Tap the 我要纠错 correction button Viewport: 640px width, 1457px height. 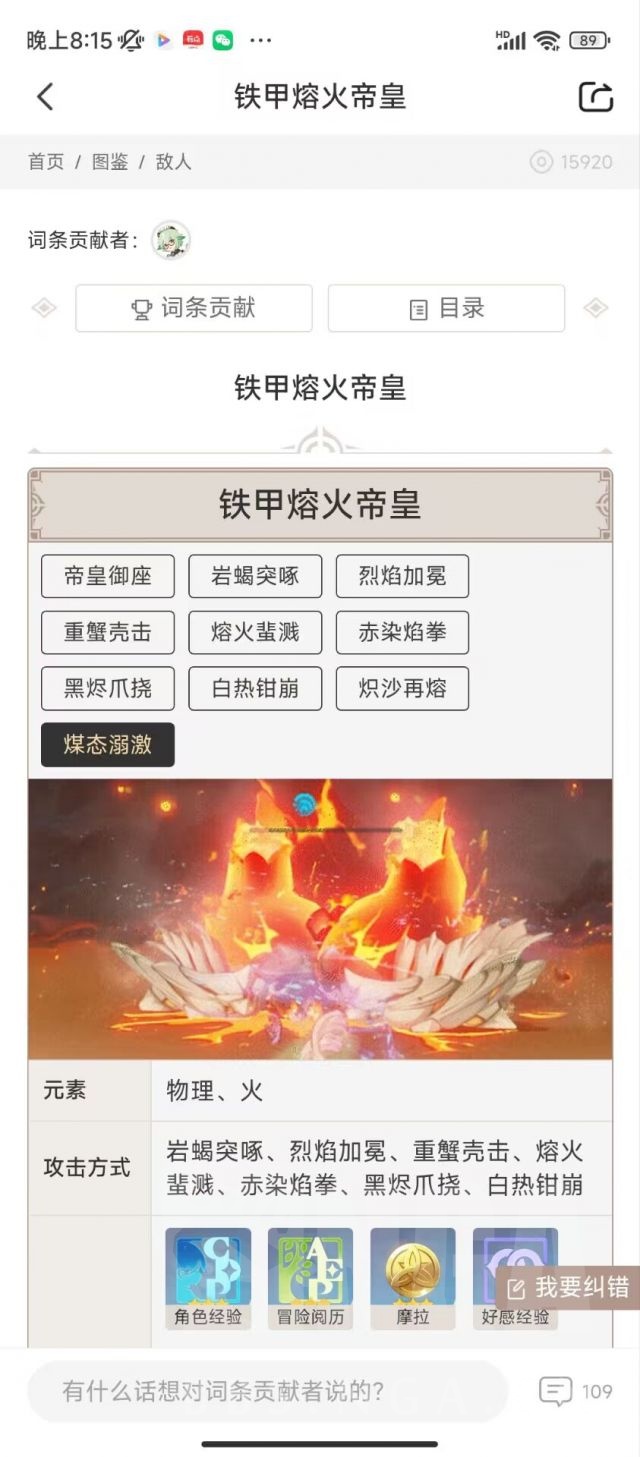[567, 1286]
